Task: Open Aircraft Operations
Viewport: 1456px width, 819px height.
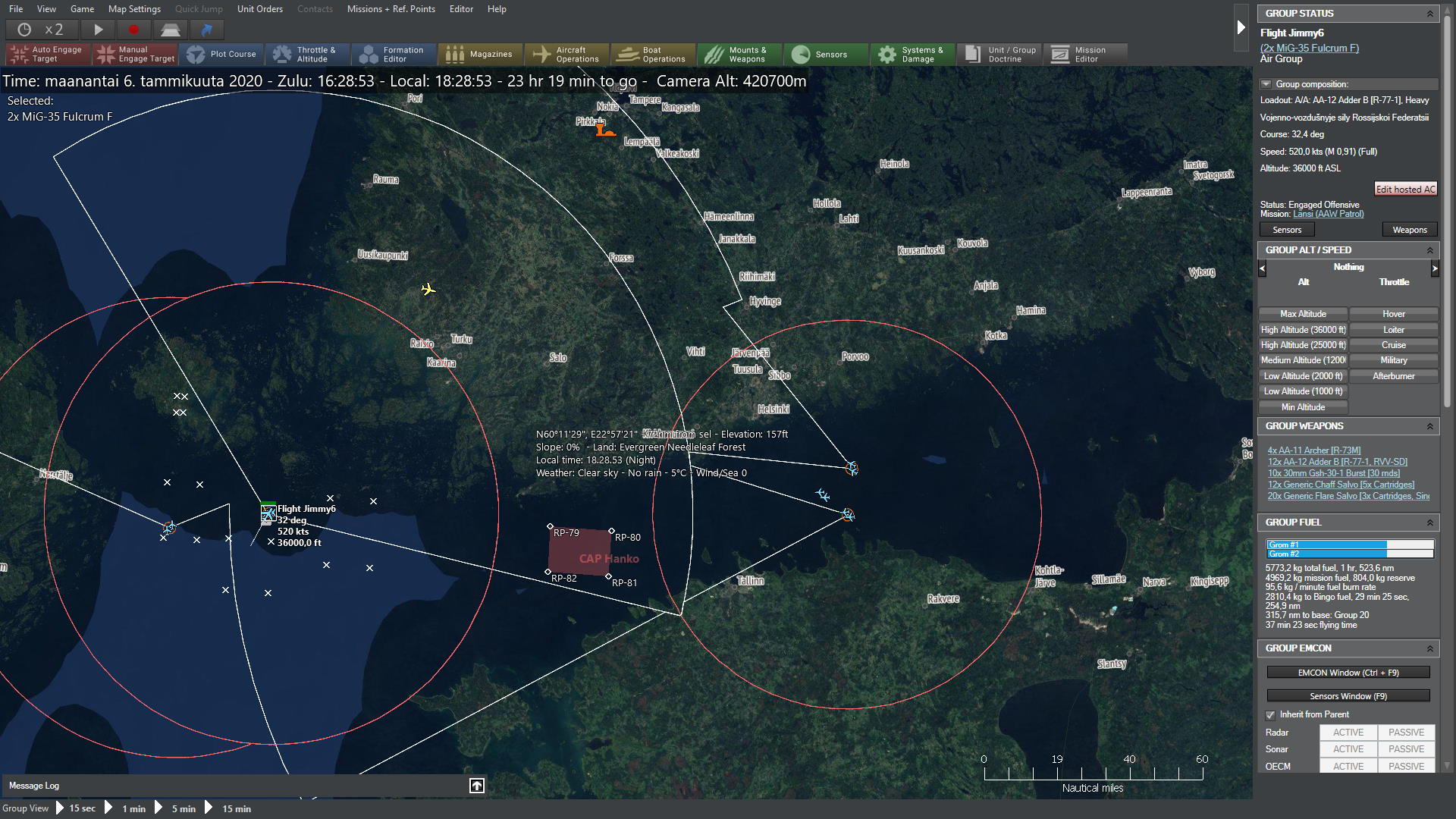Action: pos(566,54)
